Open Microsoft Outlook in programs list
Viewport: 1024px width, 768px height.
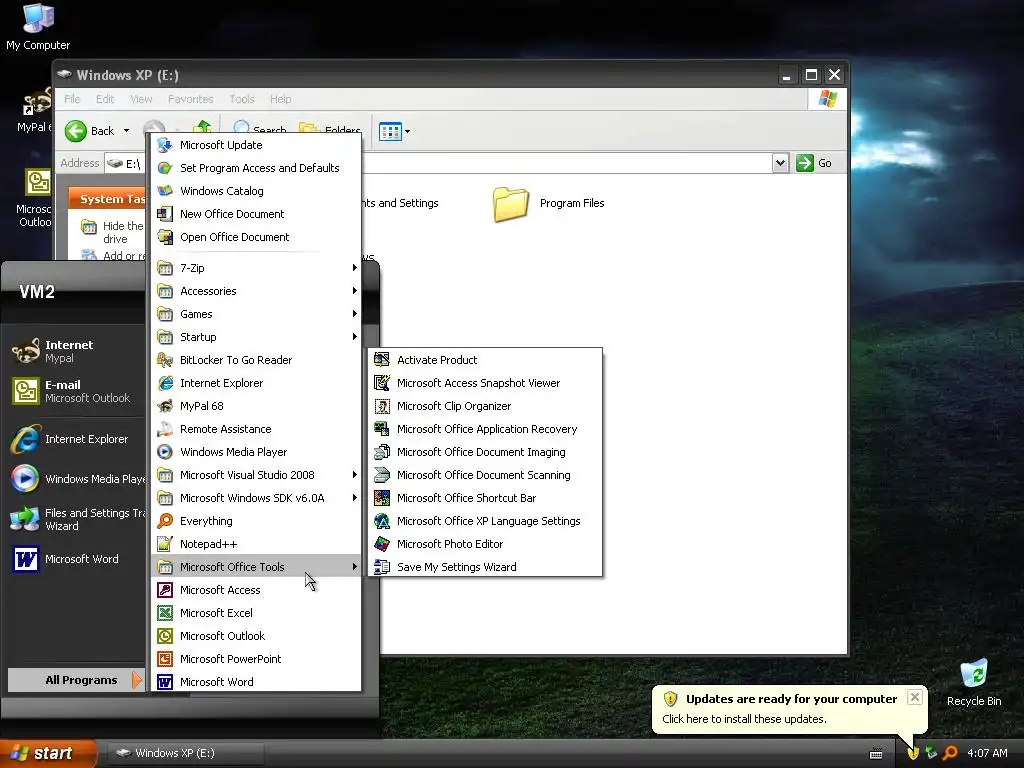click(256, 636)
